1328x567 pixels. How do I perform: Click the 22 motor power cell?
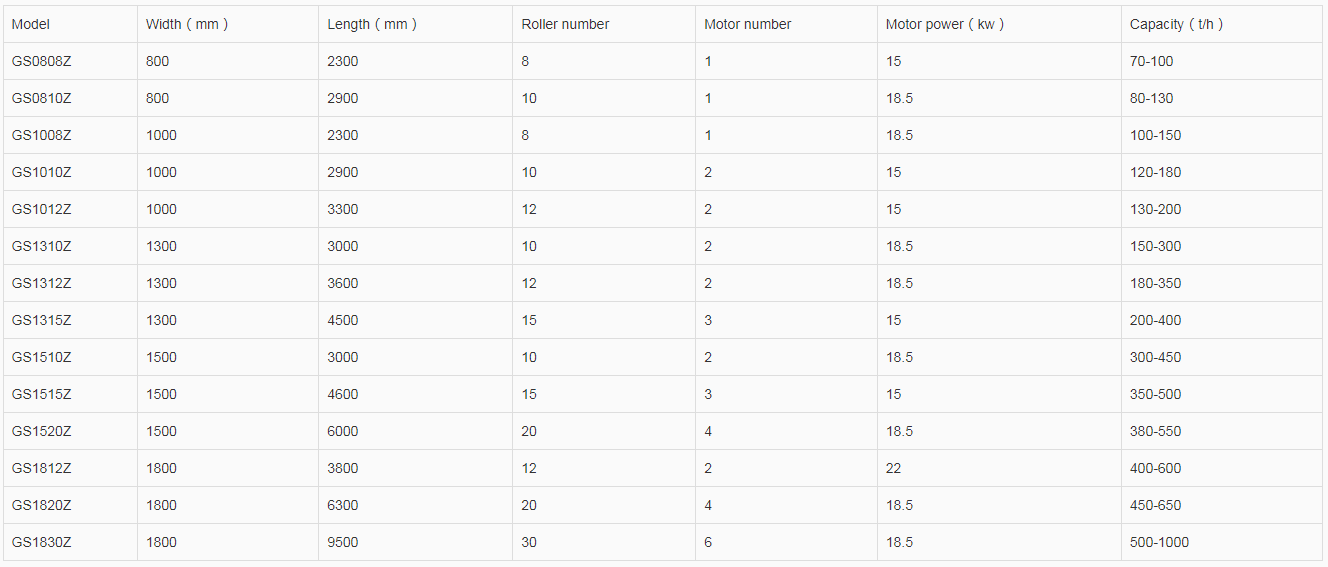tap(893, 468)
